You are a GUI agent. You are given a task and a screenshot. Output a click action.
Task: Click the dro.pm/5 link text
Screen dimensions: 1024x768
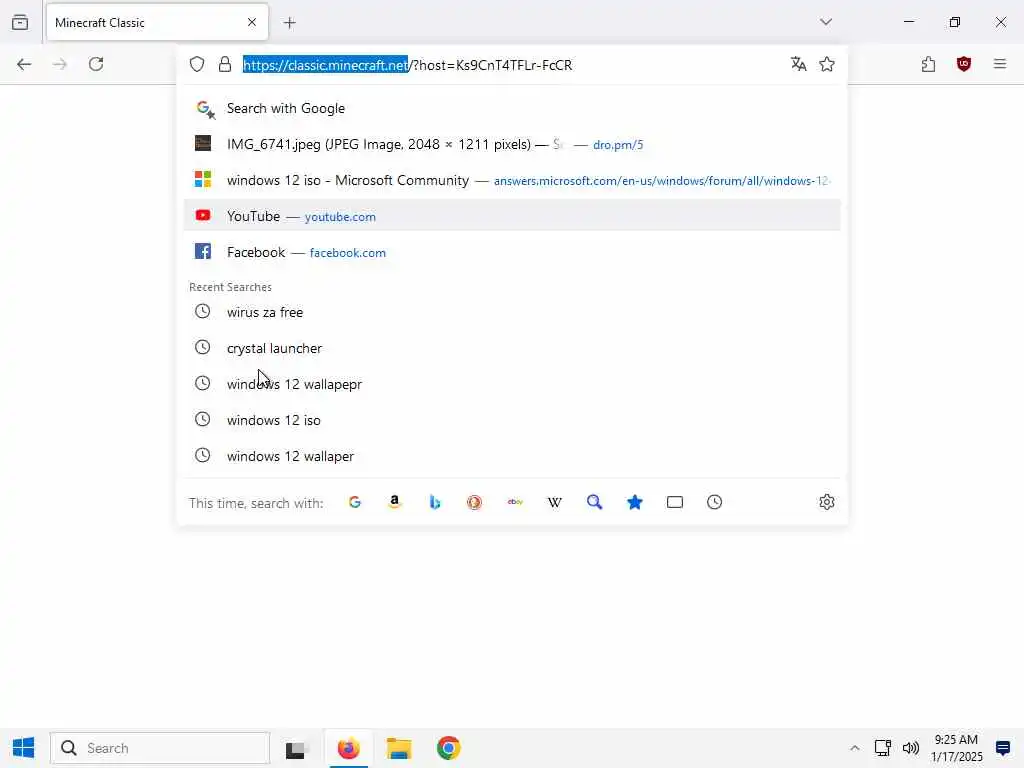(x=618, y=145)
